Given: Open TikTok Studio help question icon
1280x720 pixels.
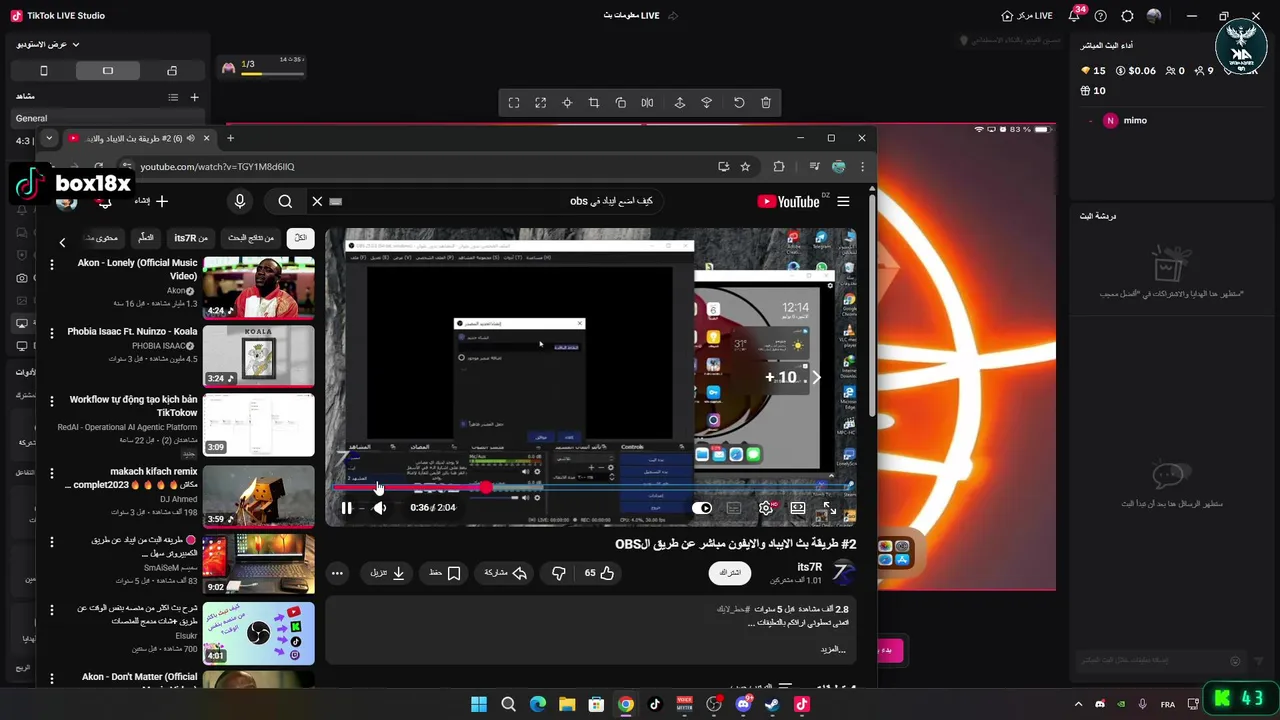Looking at the screenshot, I should [x=1101, y=16].
